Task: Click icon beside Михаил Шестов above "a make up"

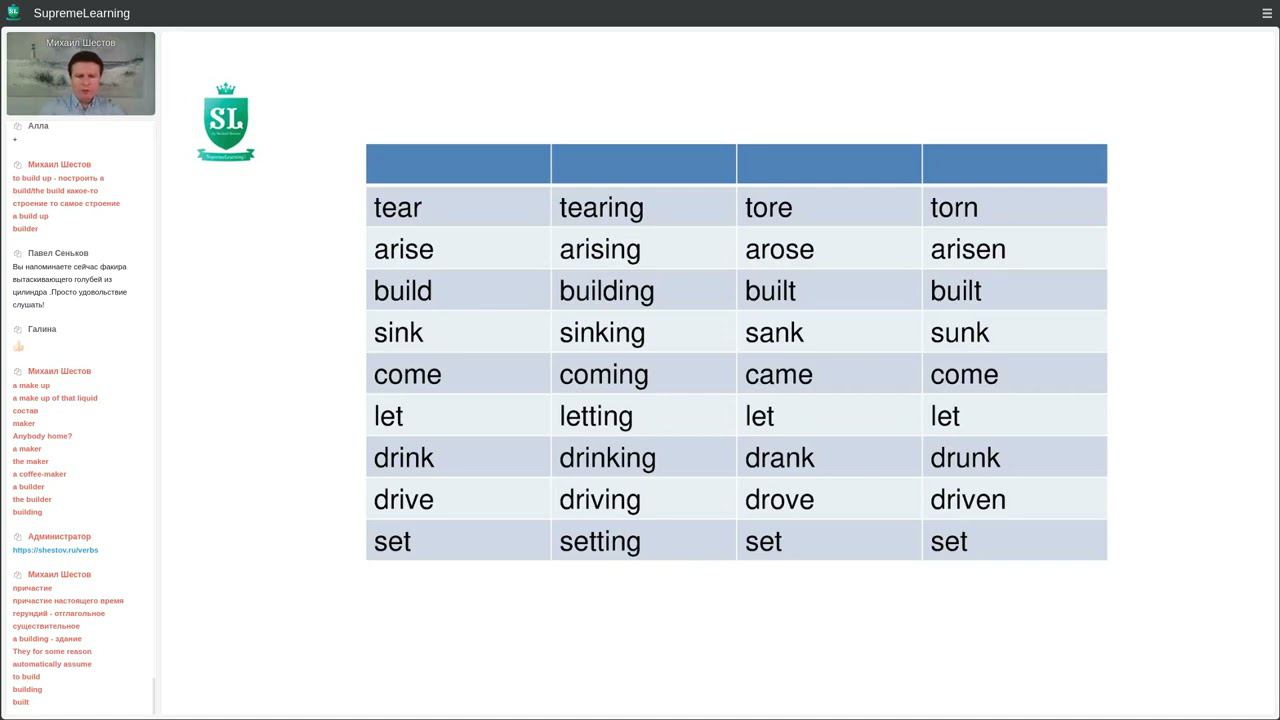Action: [x=17, y=372]
